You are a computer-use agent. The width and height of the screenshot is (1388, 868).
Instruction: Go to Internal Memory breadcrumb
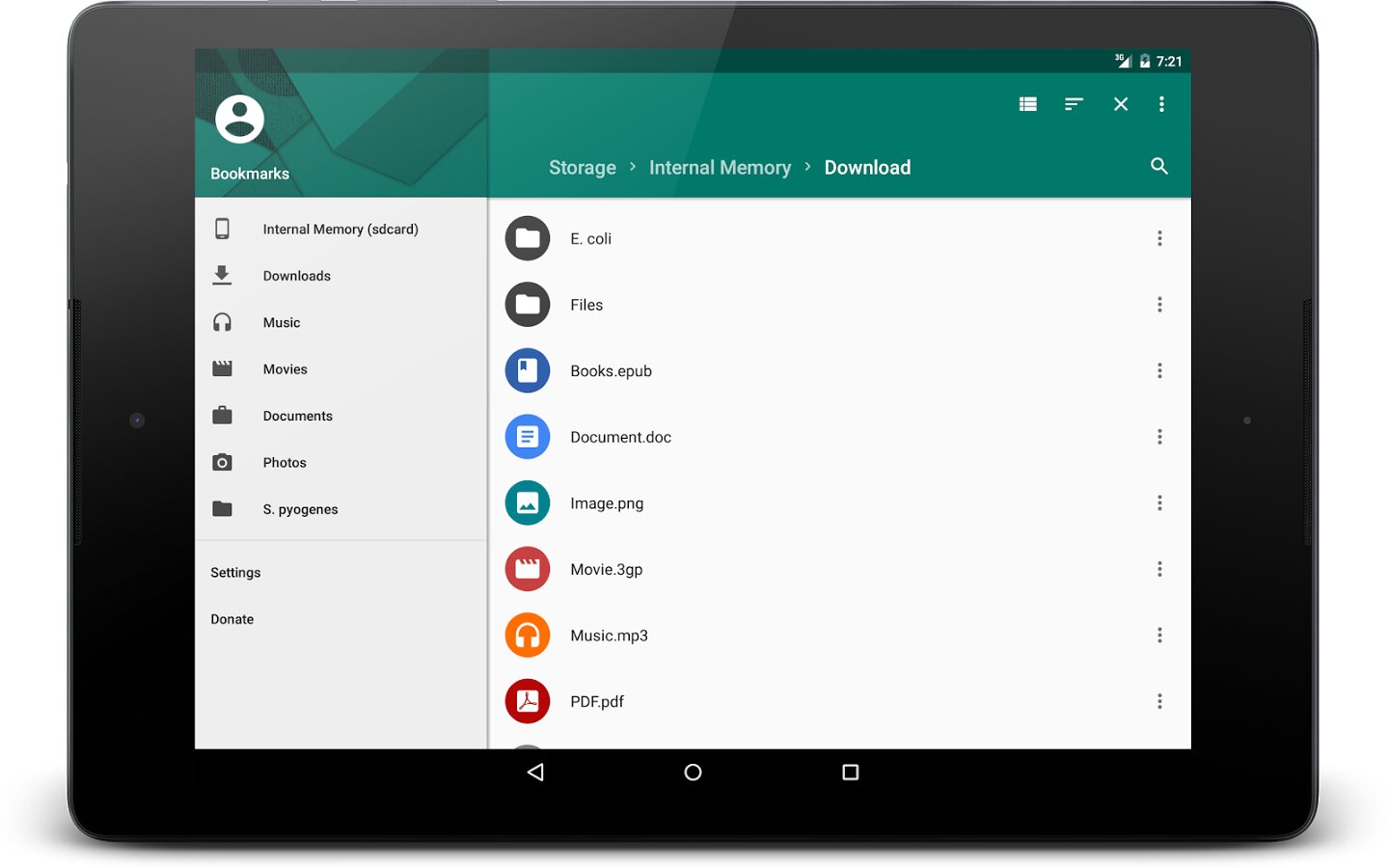(x=720, y=168)
